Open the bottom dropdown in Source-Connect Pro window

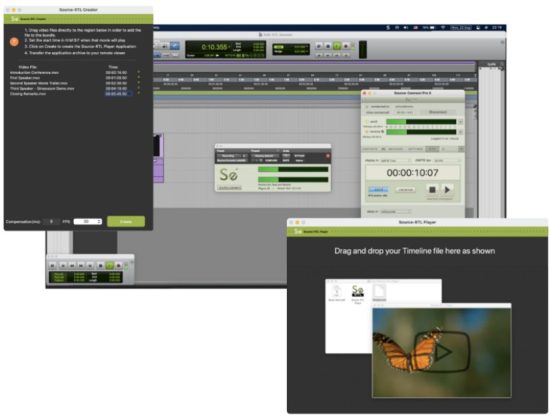[x=396, y=212]
